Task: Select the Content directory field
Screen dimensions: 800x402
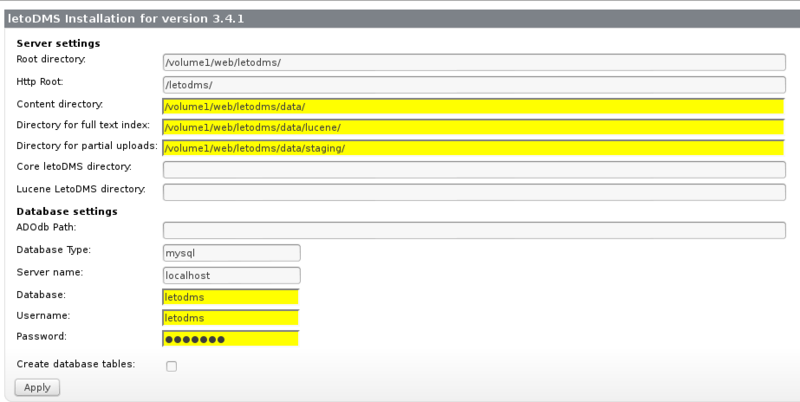Action: click(x=474, y=107)
